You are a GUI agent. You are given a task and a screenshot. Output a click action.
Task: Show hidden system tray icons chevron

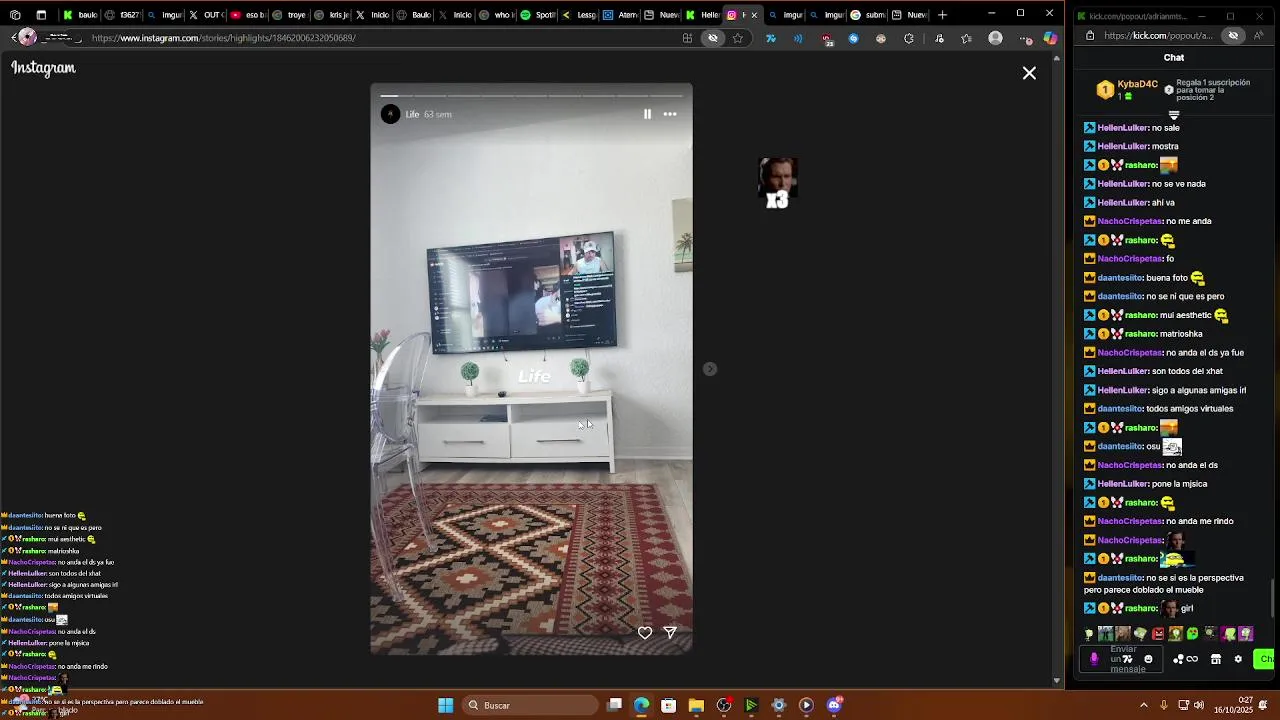1144,705
